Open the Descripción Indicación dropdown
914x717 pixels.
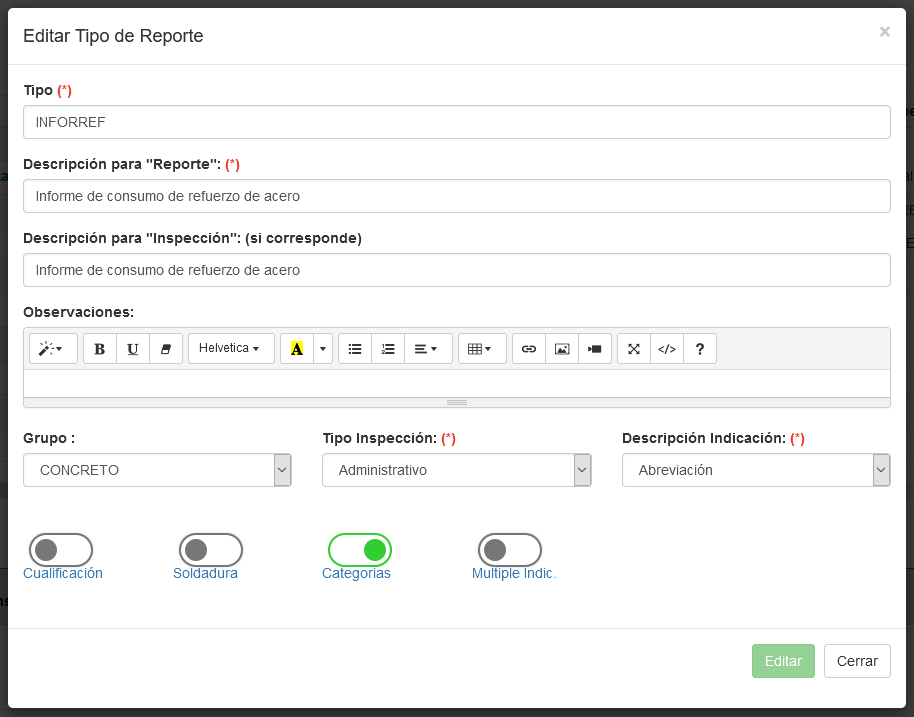click(x=756, y=470)
